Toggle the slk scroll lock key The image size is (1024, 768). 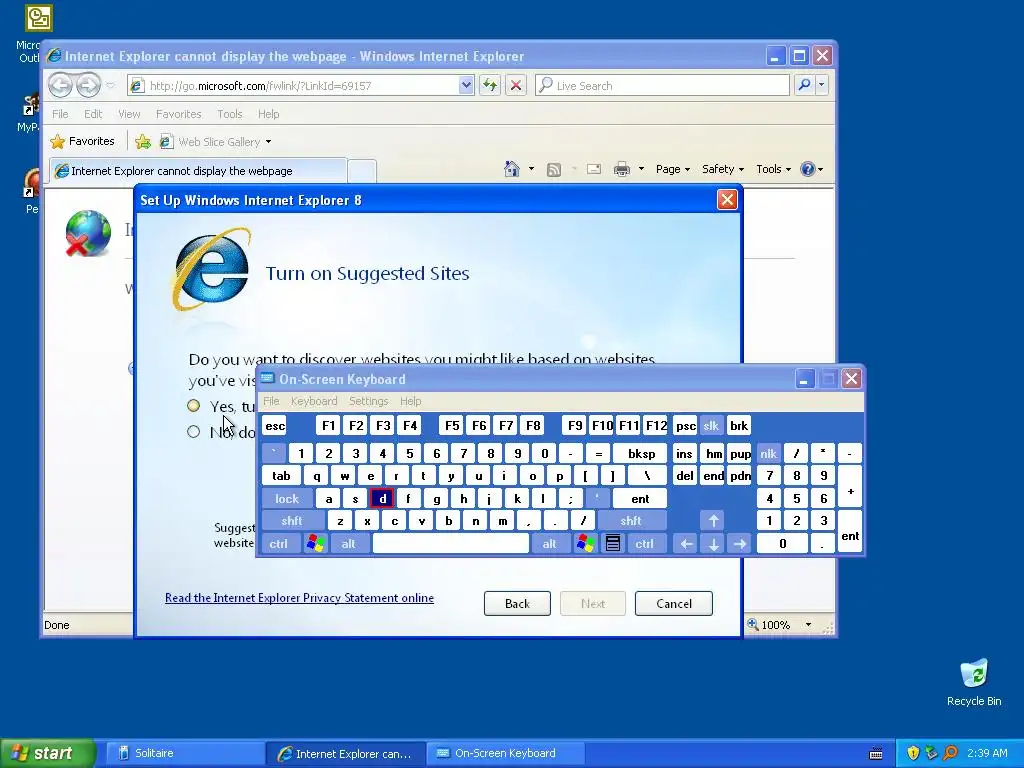click(x=711, y=426)
